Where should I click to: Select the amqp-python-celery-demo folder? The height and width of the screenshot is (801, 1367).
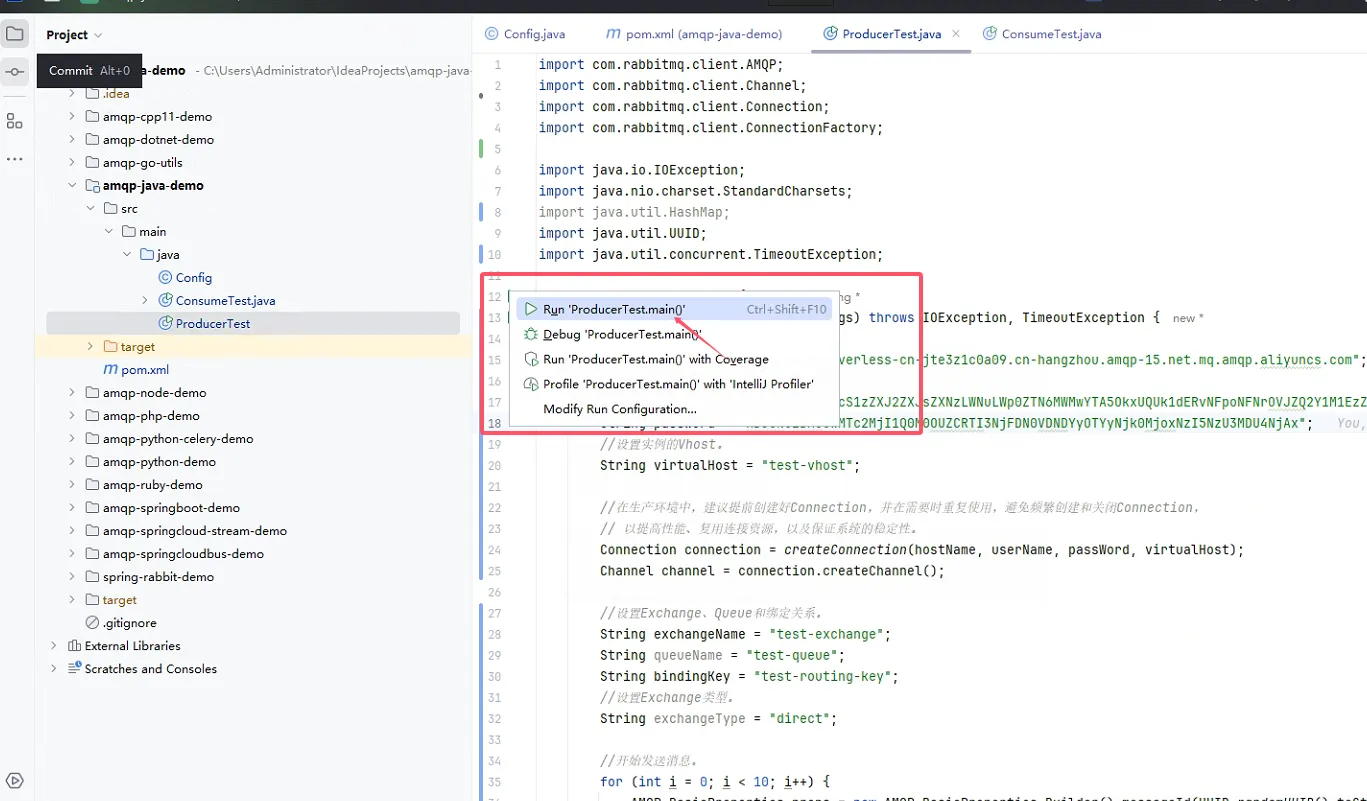pos(178,439)
